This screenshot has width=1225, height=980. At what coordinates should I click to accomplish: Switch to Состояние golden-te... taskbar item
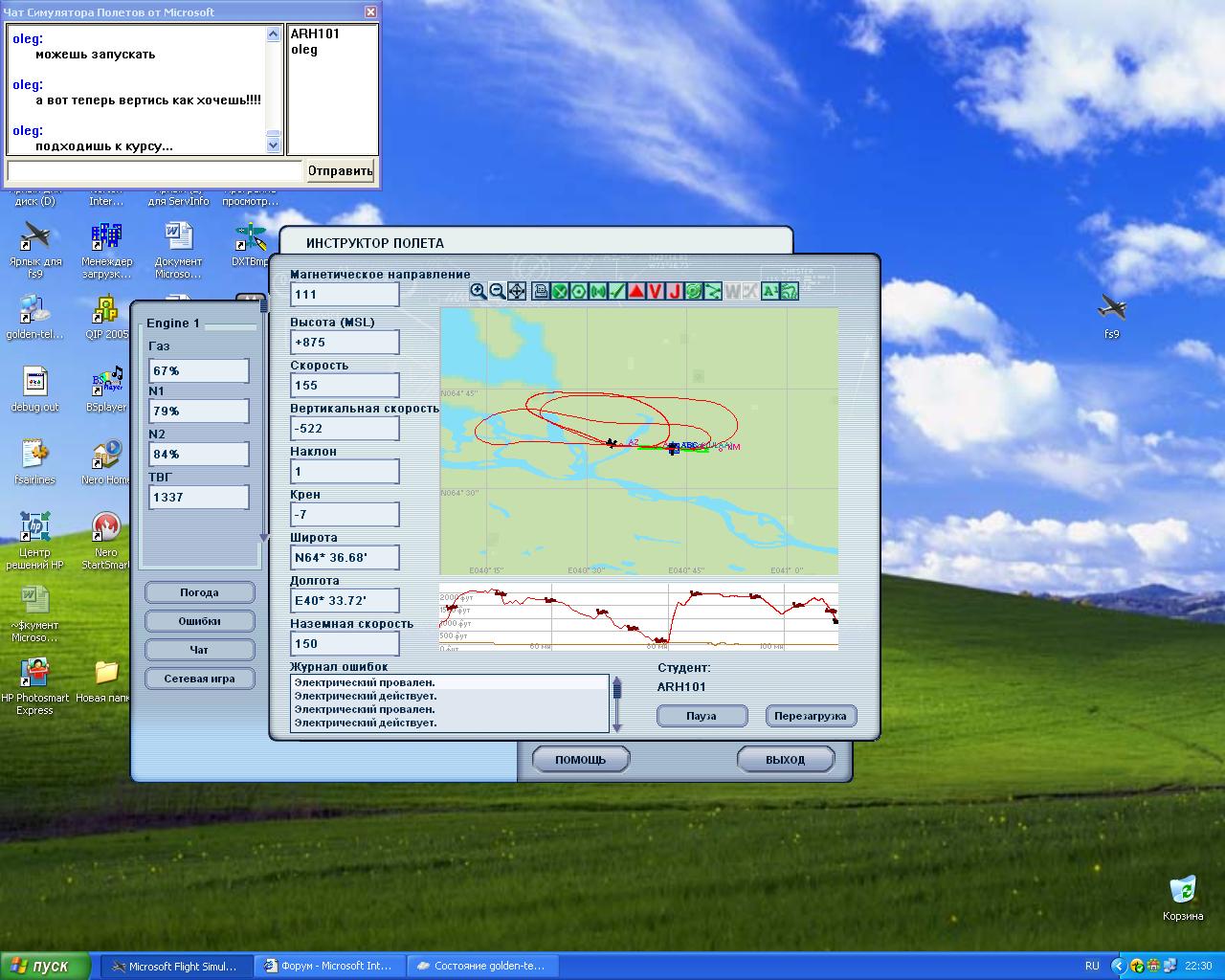click(x=483, y=966)
